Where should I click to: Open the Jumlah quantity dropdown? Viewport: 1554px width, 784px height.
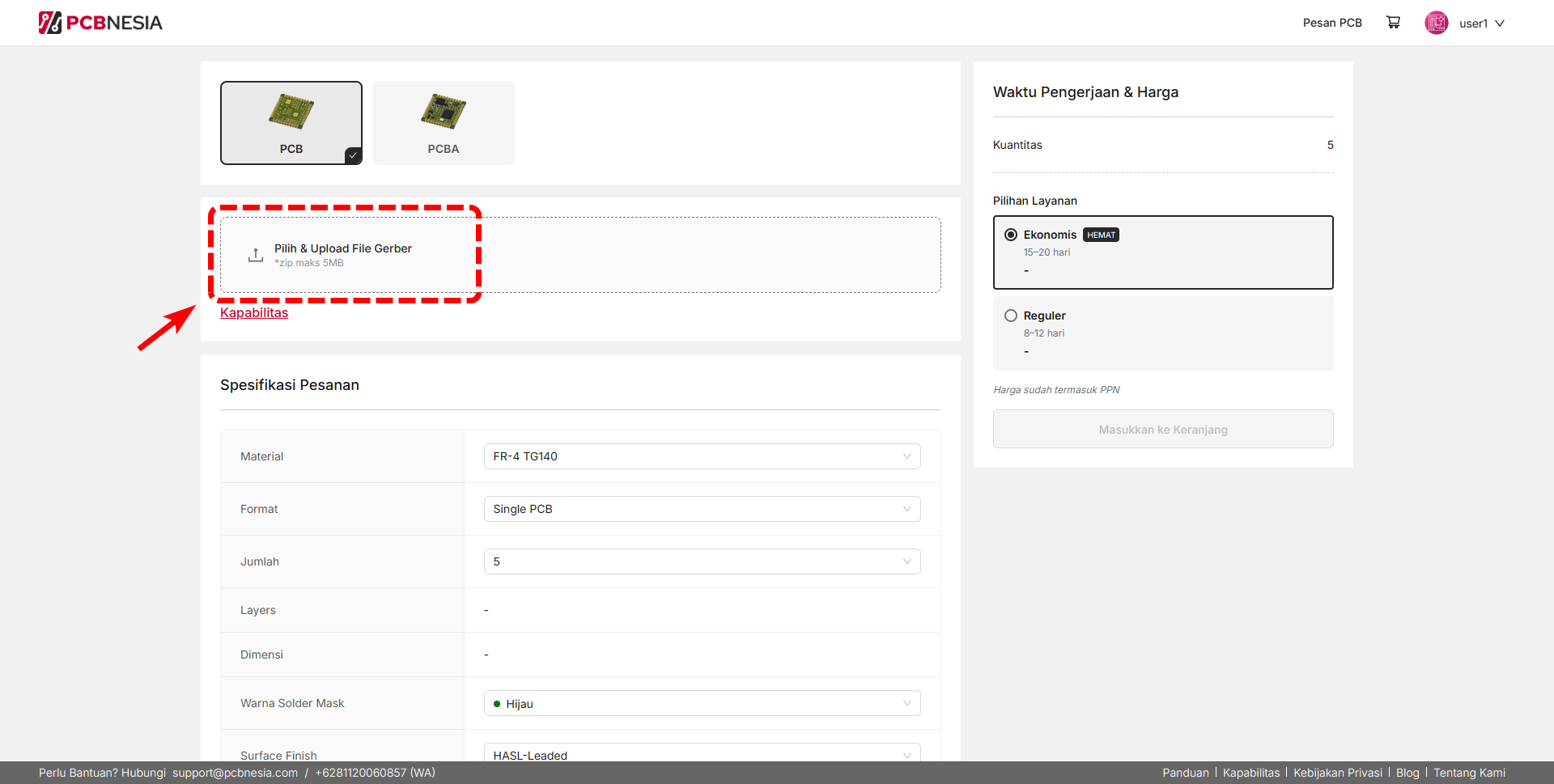point(702,562)
